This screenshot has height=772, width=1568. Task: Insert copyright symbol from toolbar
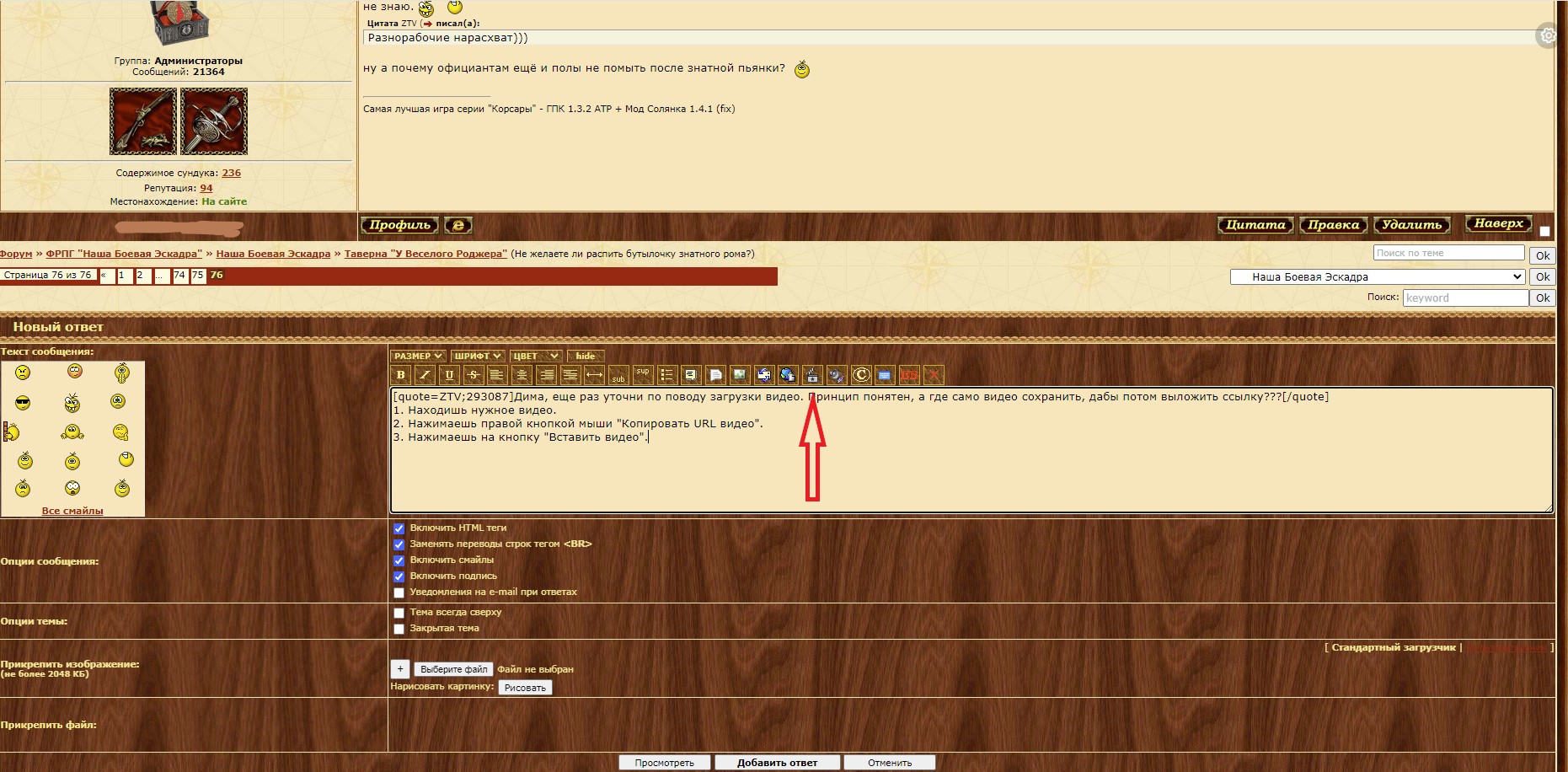click(860, 375)
